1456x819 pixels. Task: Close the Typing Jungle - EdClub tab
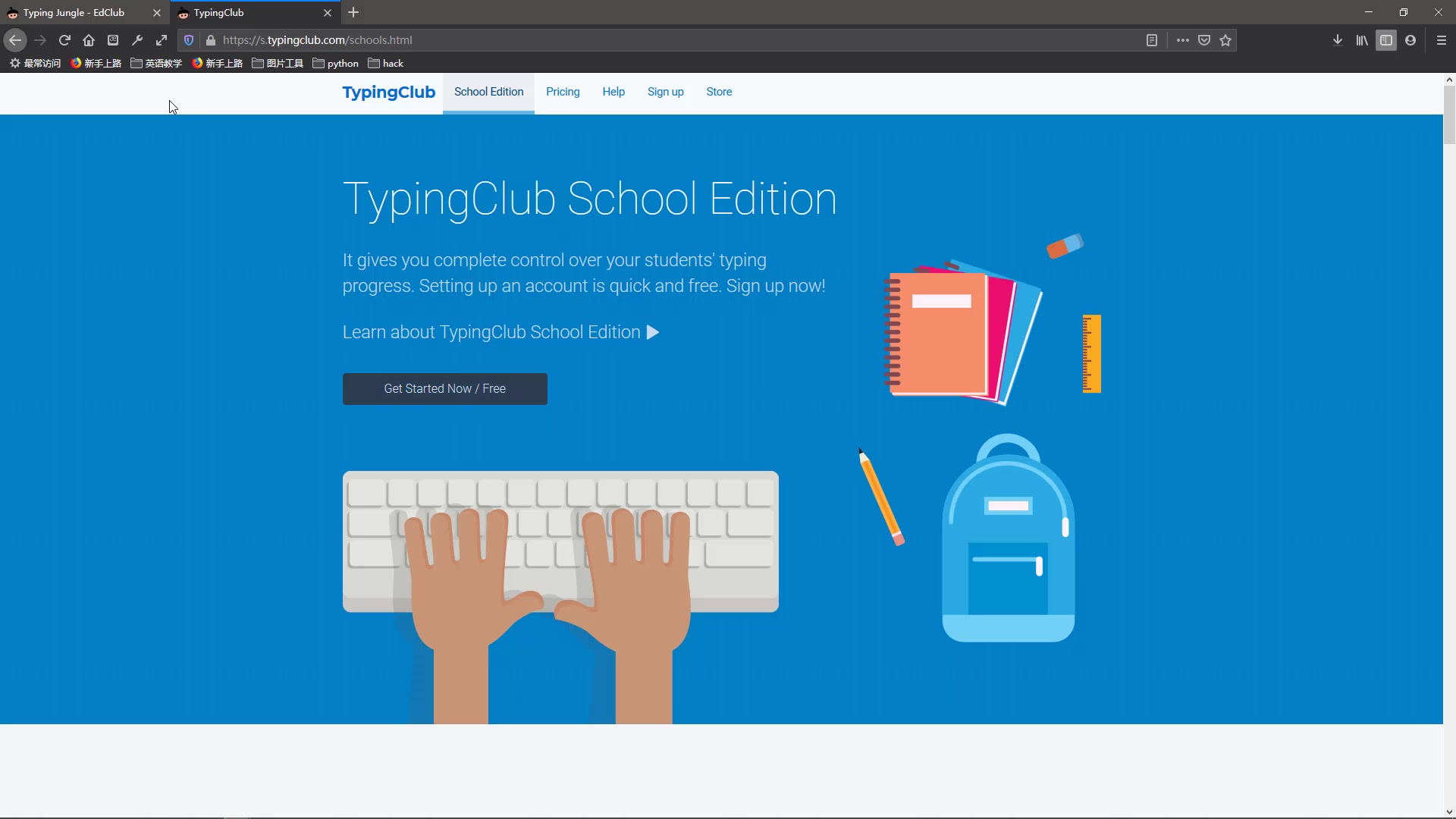(x=157, y=13)
